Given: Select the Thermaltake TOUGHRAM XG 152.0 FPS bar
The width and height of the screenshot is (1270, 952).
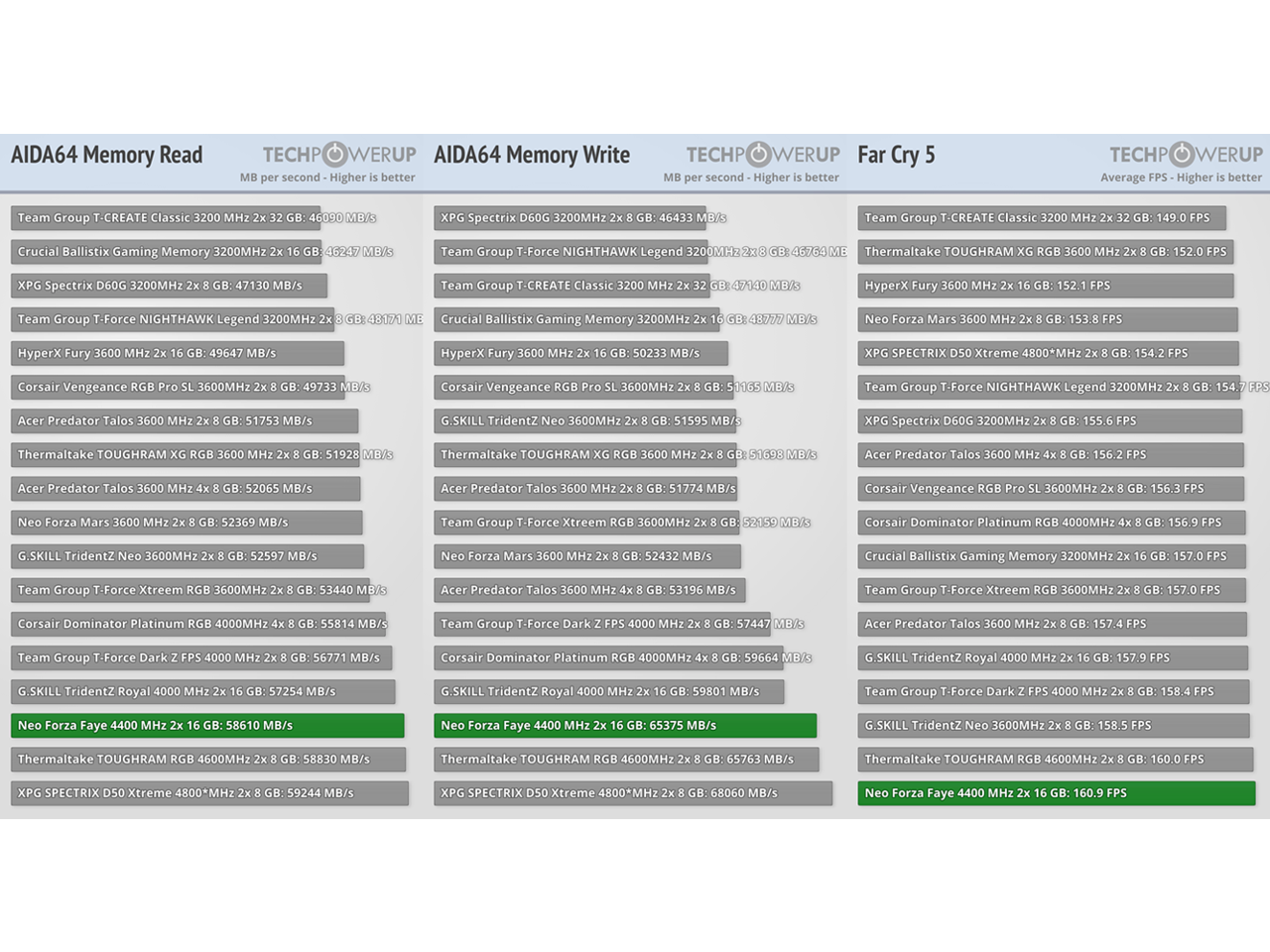Looking at the screenshot, I should pos(1046,252).
